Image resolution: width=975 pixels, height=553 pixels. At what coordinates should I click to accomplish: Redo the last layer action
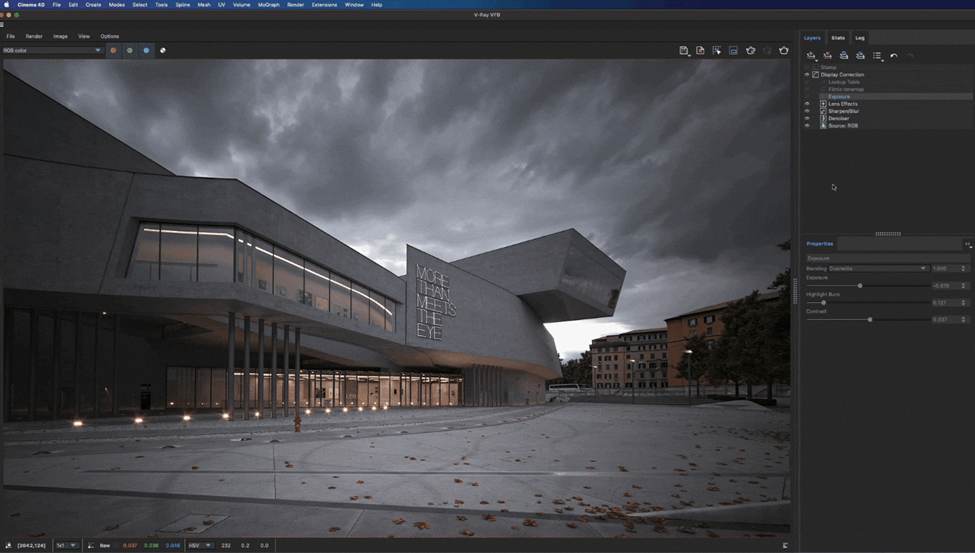coord(910,55)
